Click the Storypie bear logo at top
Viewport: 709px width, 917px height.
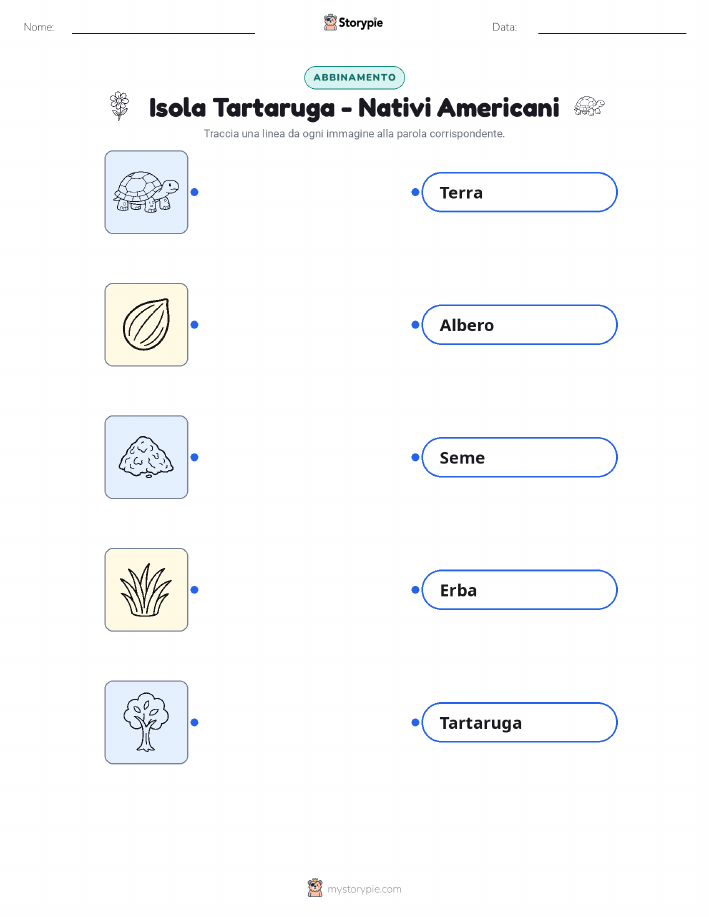[331, 23]
